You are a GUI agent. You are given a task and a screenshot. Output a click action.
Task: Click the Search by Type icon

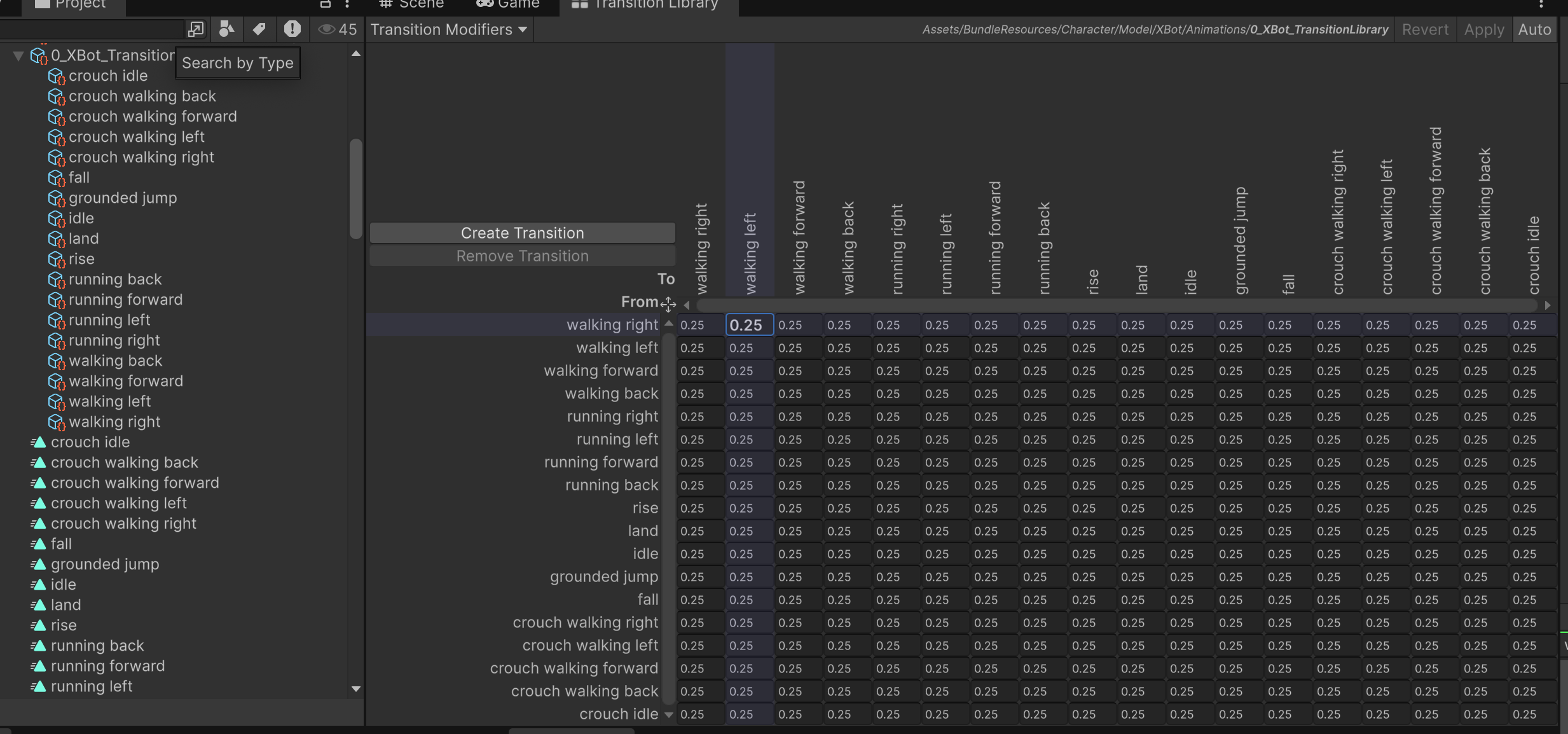[226, 29]
